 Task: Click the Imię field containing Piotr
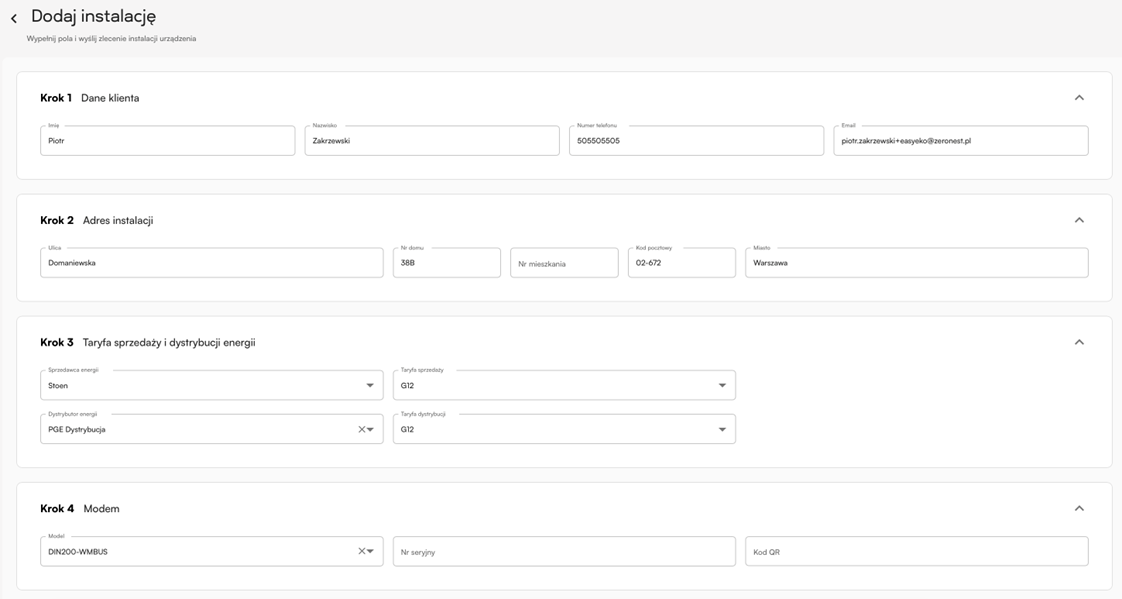pos(167,141)
